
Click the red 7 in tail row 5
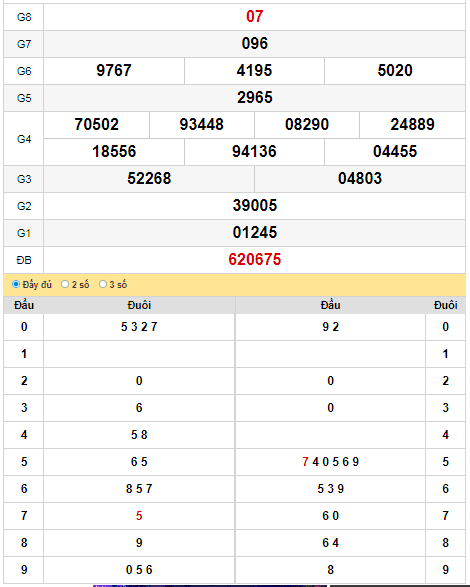click(x=305, y=462)
